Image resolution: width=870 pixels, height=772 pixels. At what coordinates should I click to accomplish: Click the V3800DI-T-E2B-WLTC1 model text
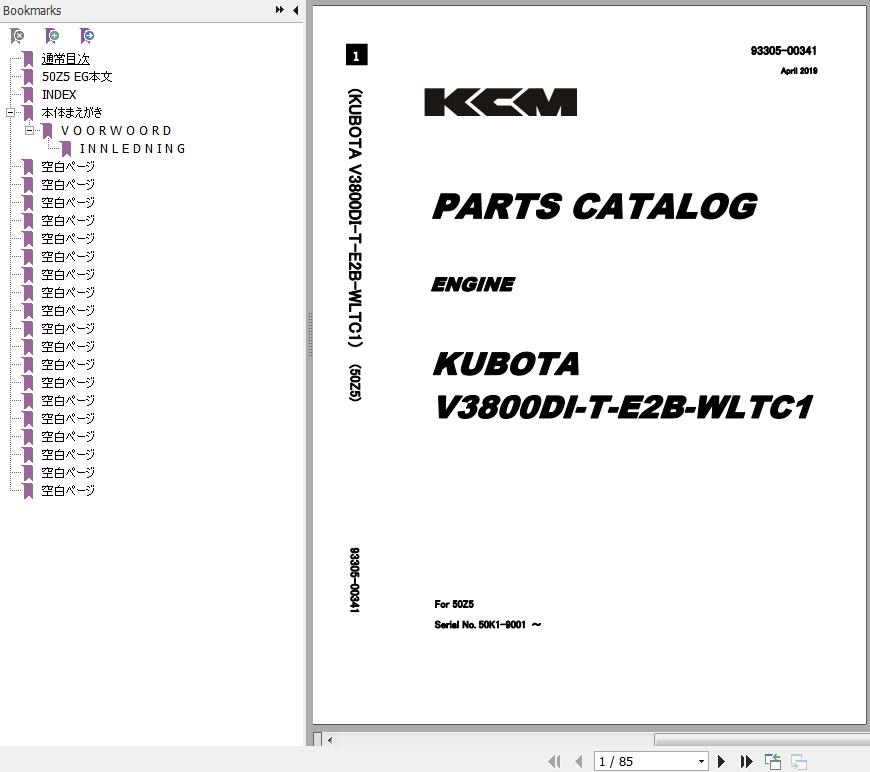coord(624,407)
